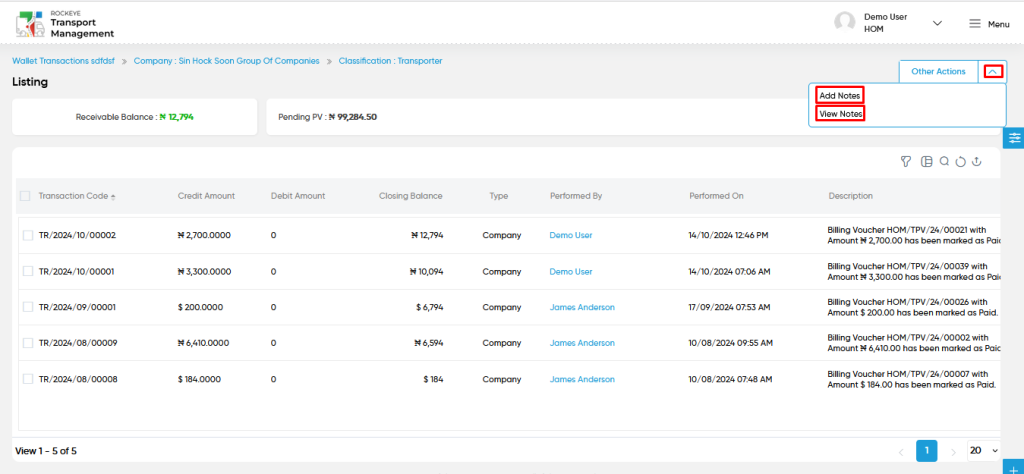Open Classification Transporter breadcrumb
This screenshot has width=1024, height=474.
(391, 61)
